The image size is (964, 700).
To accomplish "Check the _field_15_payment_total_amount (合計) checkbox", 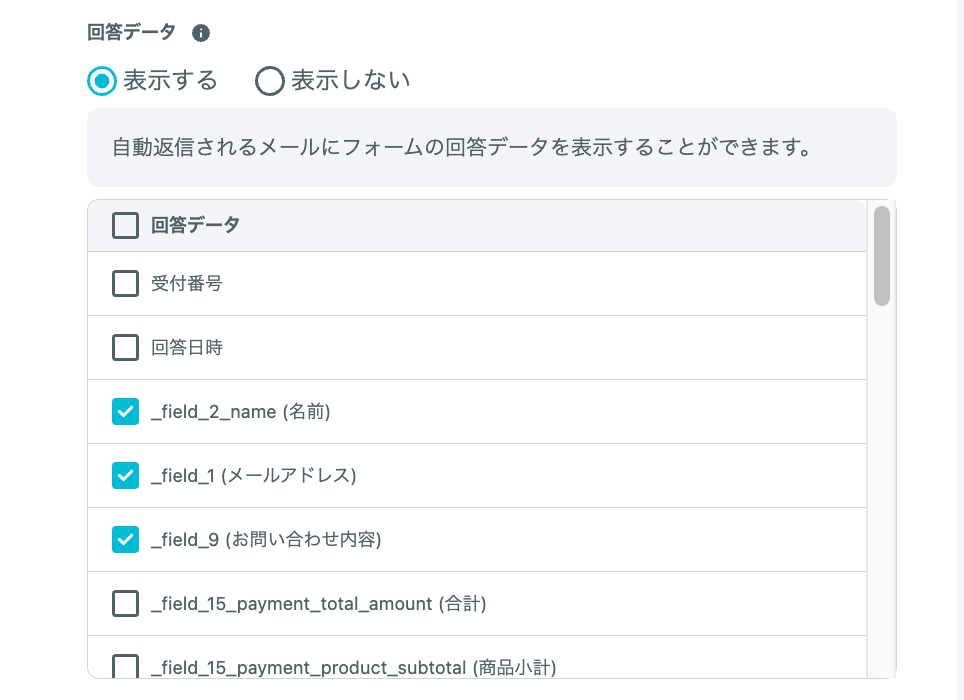I will click(125, 604).
